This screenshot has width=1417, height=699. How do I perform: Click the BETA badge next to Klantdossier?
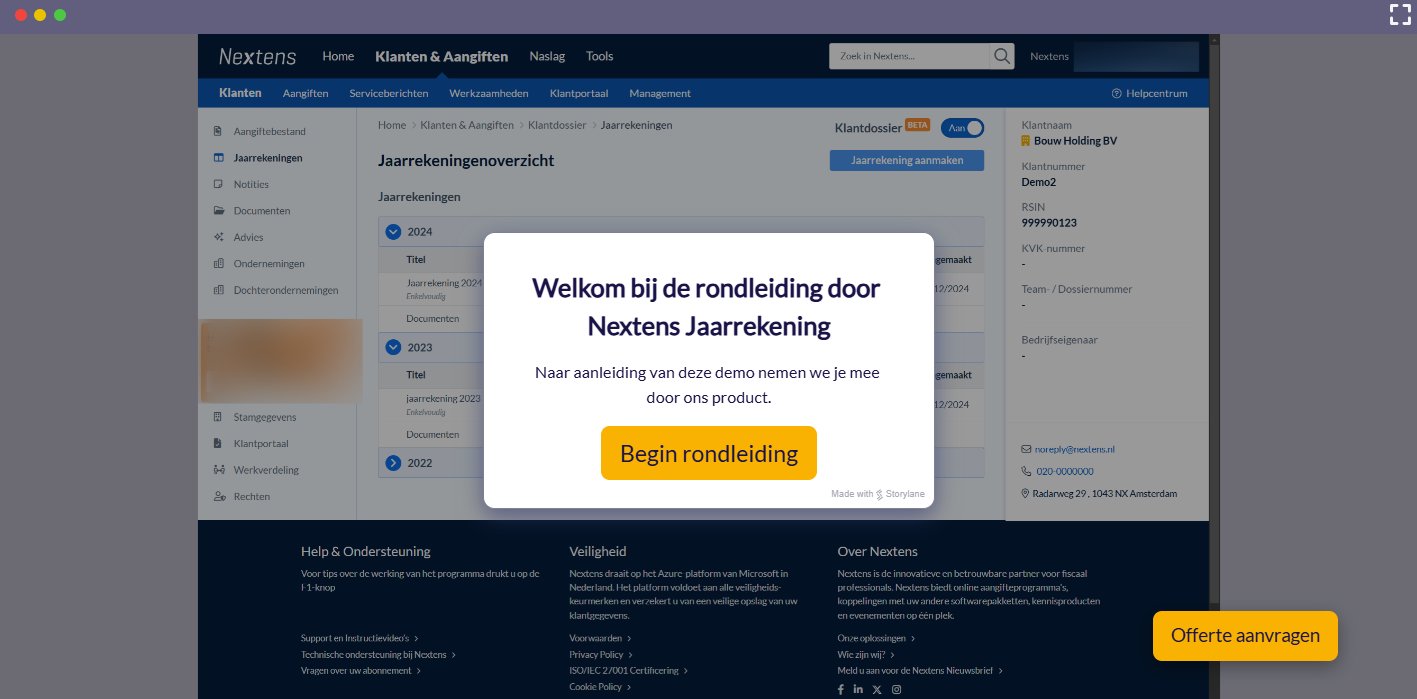coord(918,125)
